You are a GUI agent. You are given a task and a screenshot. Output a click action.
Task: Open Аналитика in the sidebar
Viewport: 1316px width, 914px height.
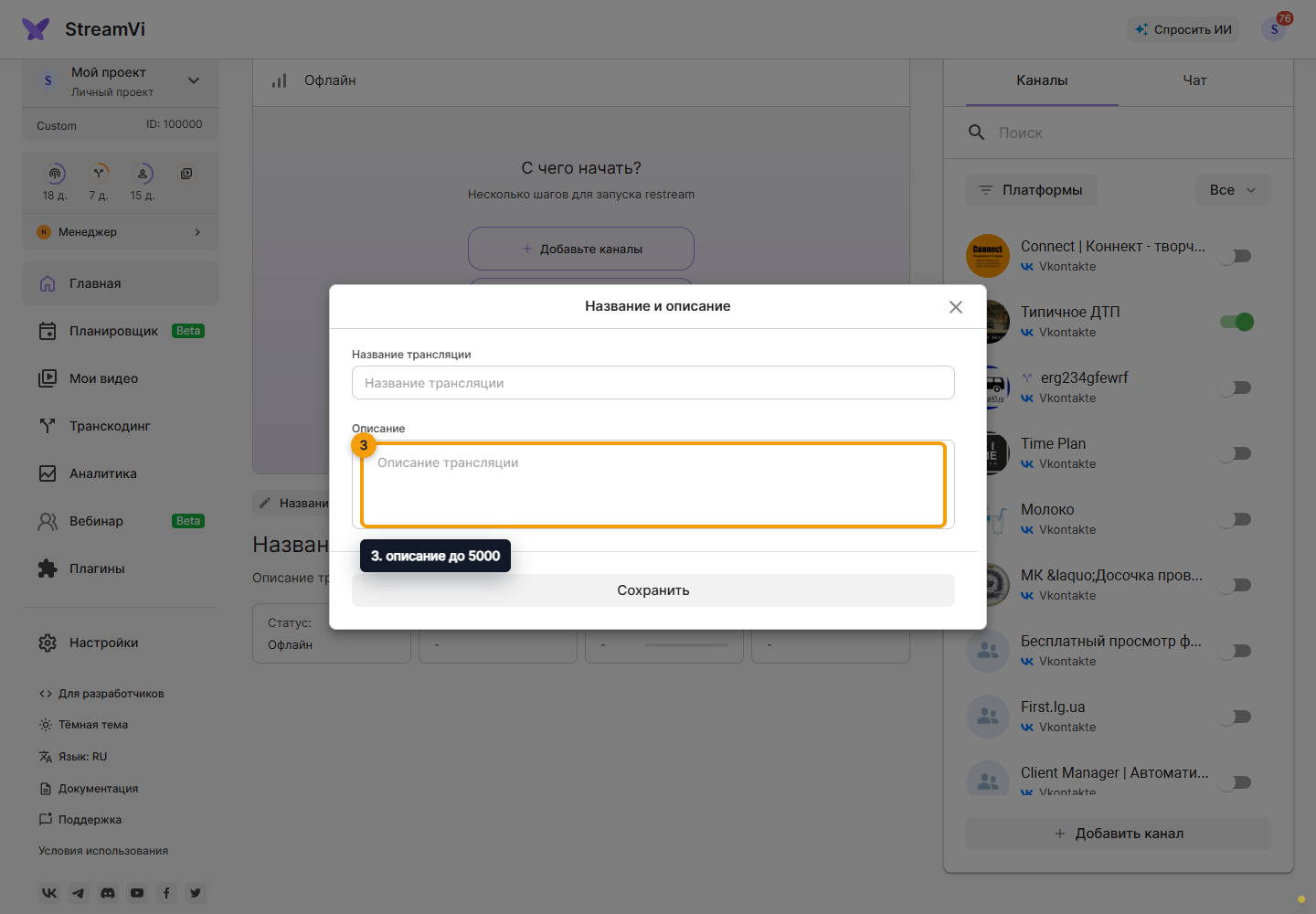pos(121,473)
